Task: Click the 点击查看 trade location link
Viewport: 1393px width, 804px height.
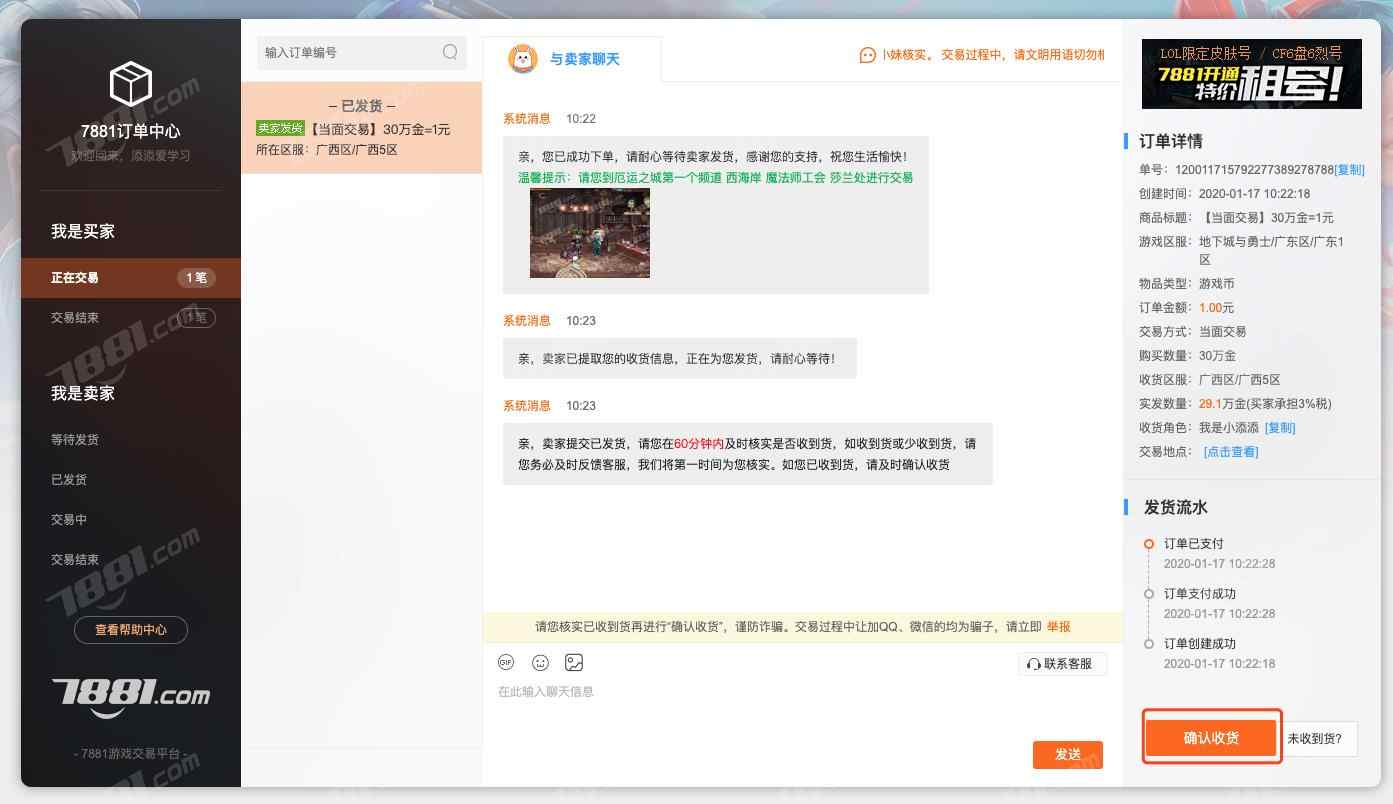Action: pos(1231,452)
